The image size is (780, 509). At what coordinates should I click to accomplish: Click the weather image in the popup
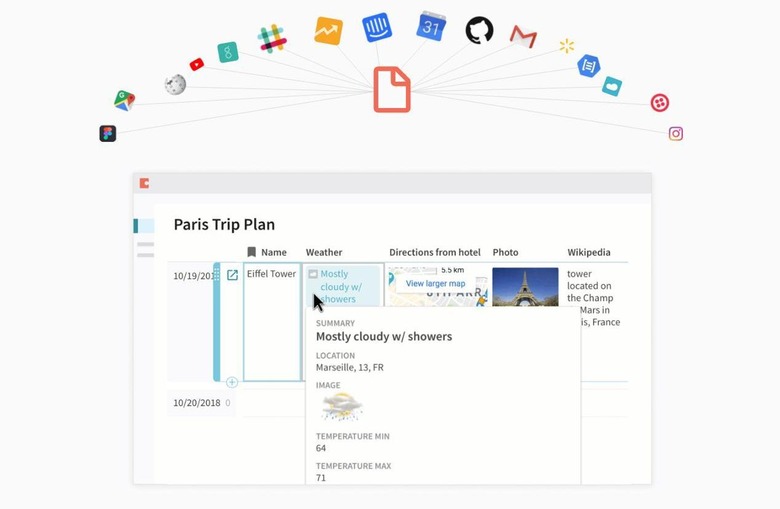[x=342, y=407]
